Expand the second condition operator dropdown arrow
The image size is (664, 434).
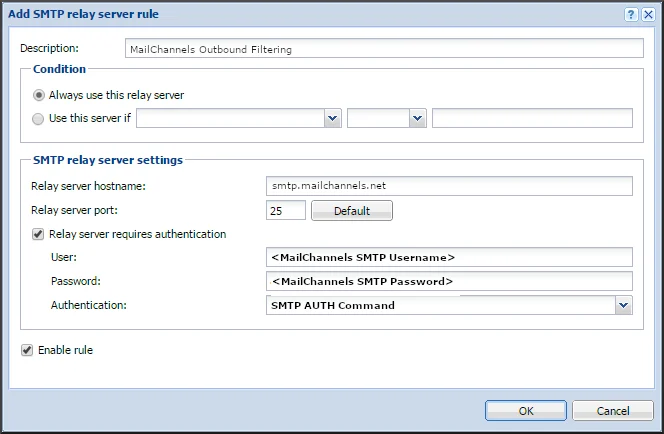coord(418,118)
